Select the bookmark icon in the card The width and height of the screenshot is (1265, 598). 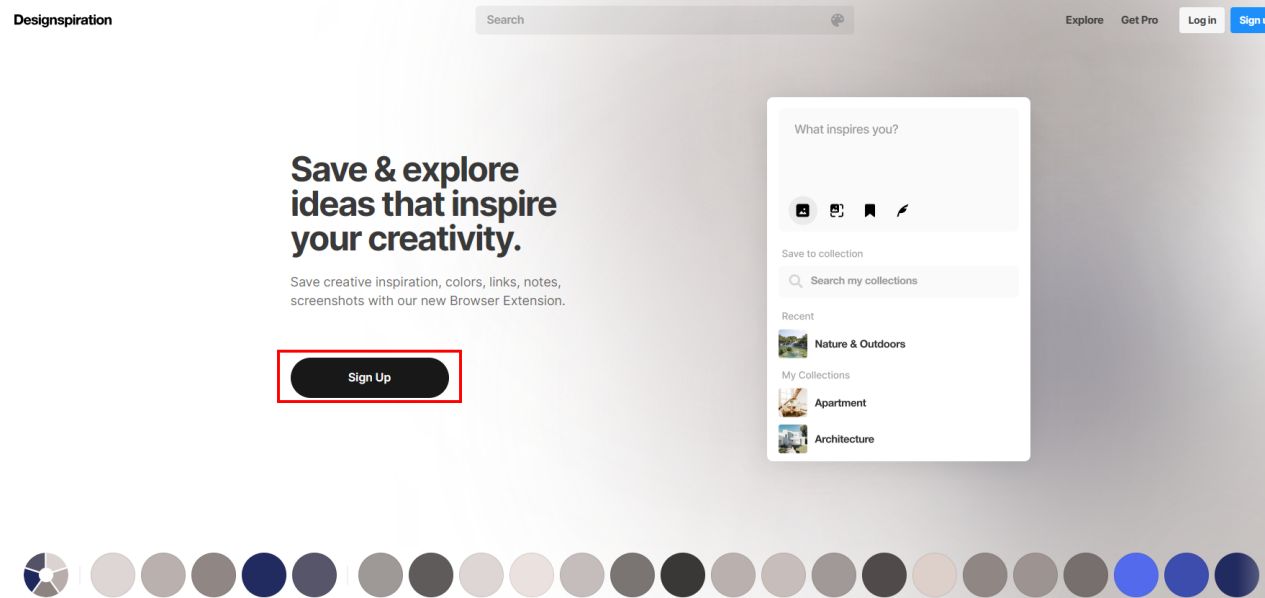tap(870, 210)
